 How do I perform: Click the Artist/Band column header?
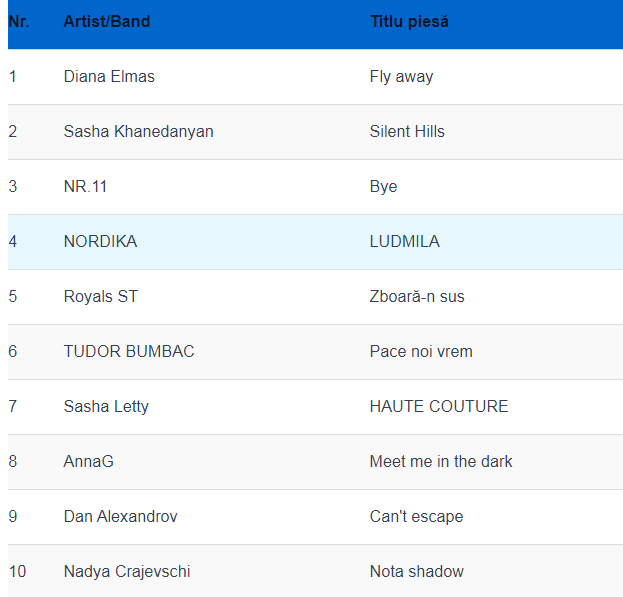pos(107,22)
